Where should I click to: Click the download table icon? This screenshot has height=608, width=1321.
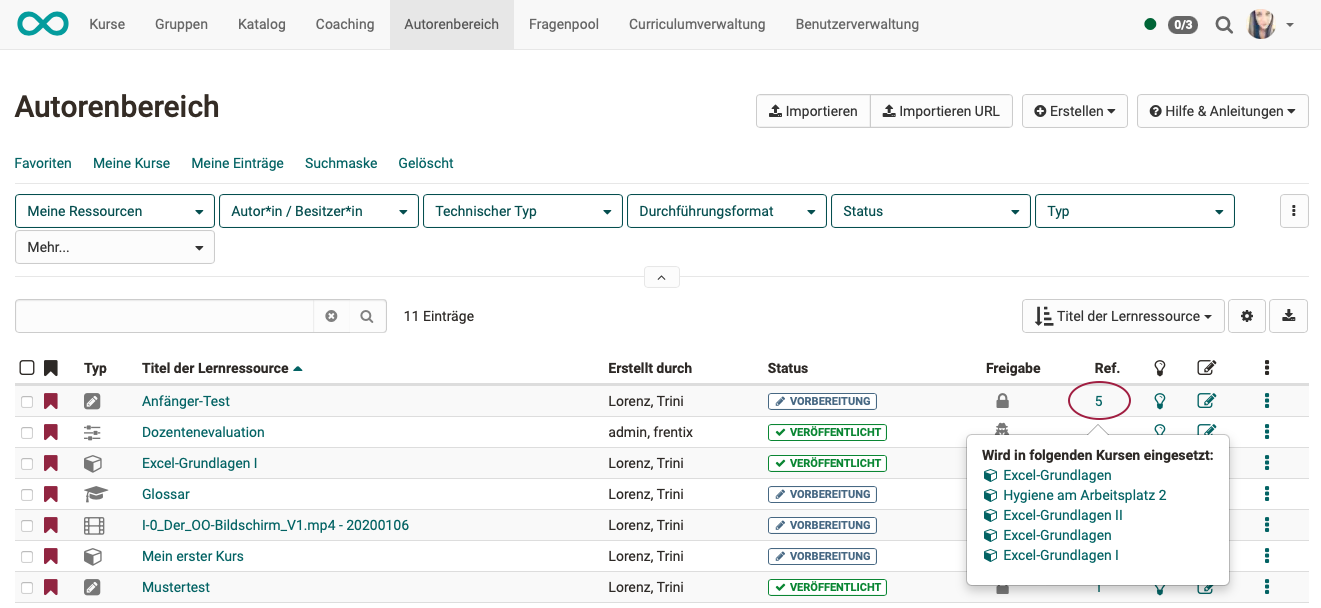(1288, 316)
